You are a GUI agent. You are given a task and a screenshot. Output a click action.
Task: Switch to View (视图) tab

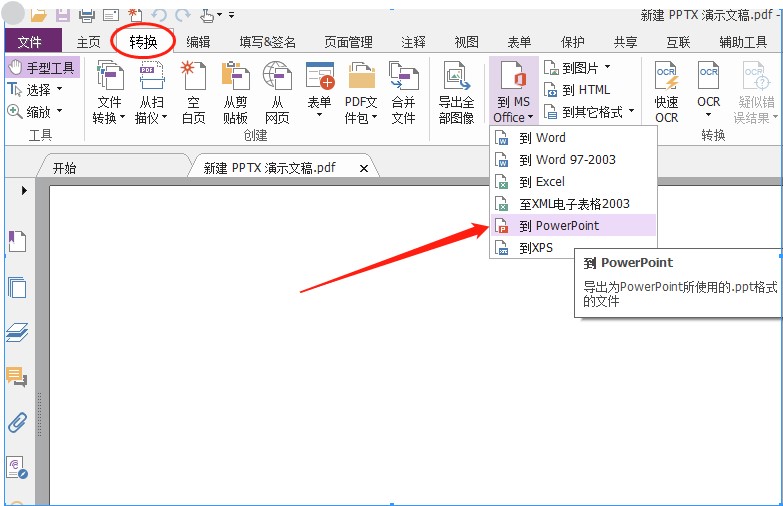[467, 42]
